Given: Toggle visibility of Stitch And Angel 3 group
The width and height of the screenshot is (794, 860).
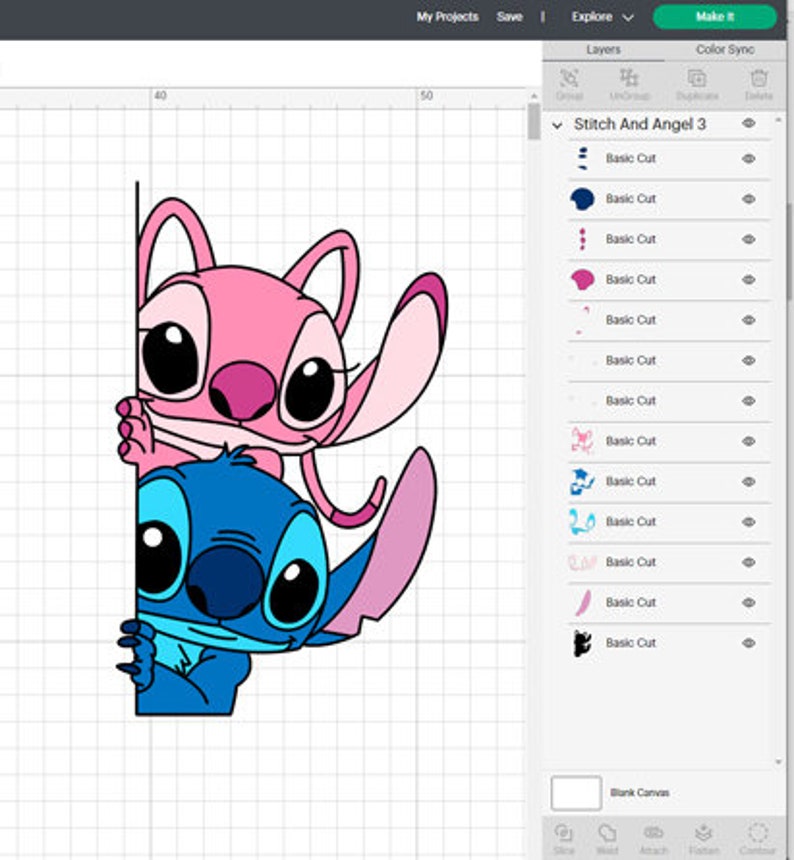Looking at the screenshot, I should [x=748, y=123].
